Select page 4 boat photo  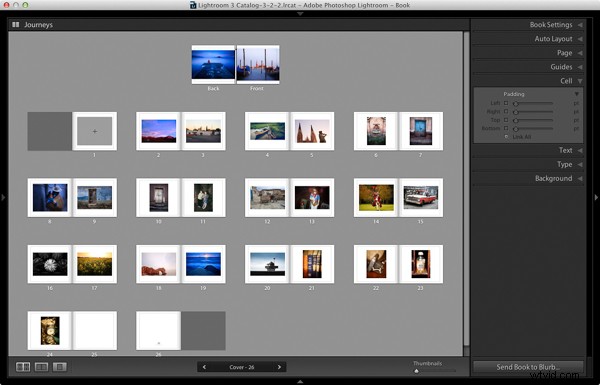tap(267, 131)
